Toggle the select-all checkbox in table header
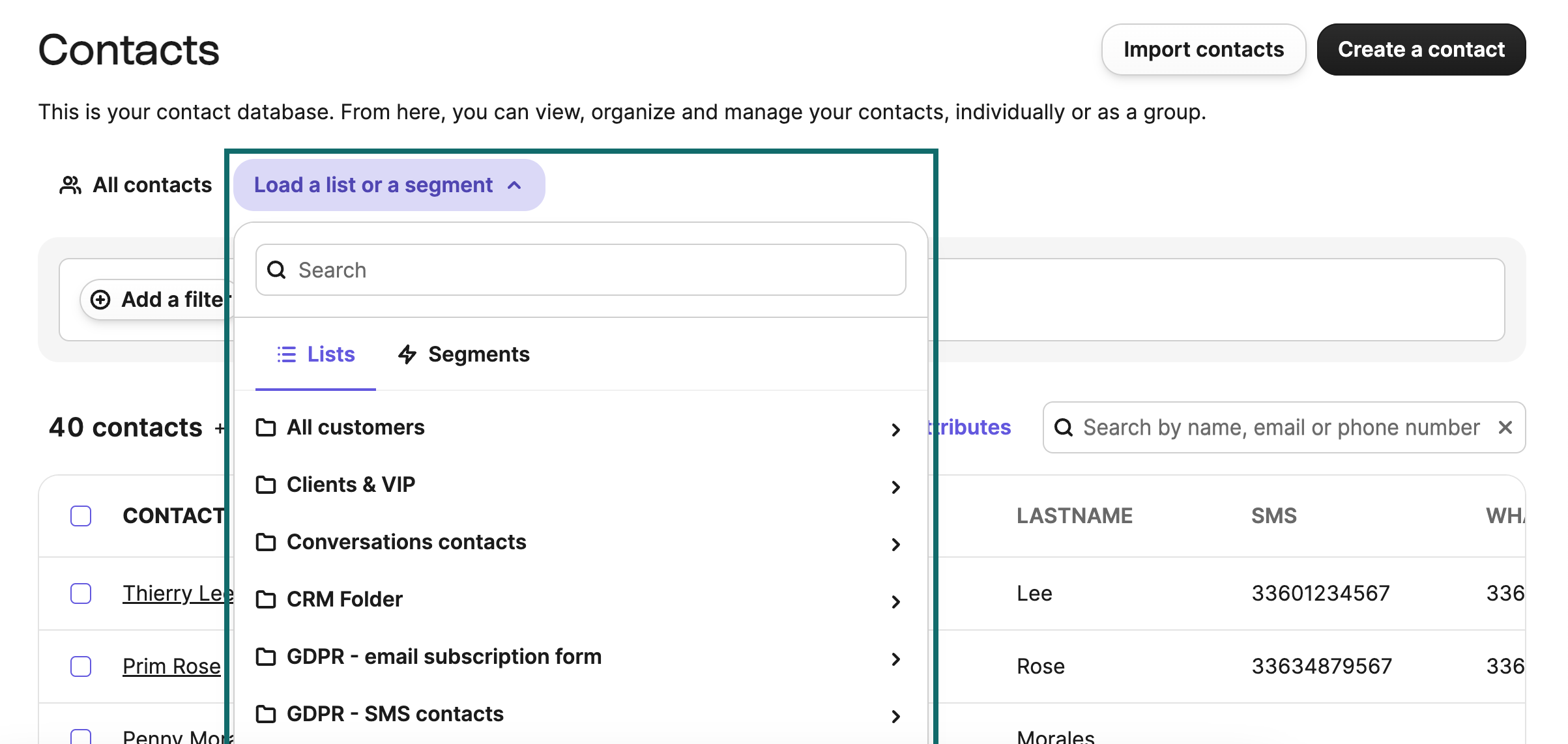Viewport: 1568px width, 744px height. [81, 516]
